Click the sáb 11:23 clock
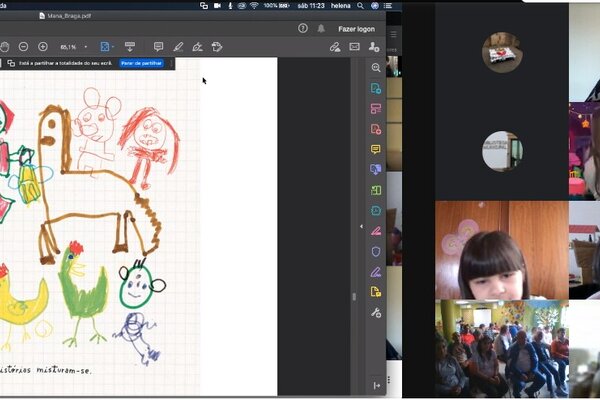 pos(311,5)
